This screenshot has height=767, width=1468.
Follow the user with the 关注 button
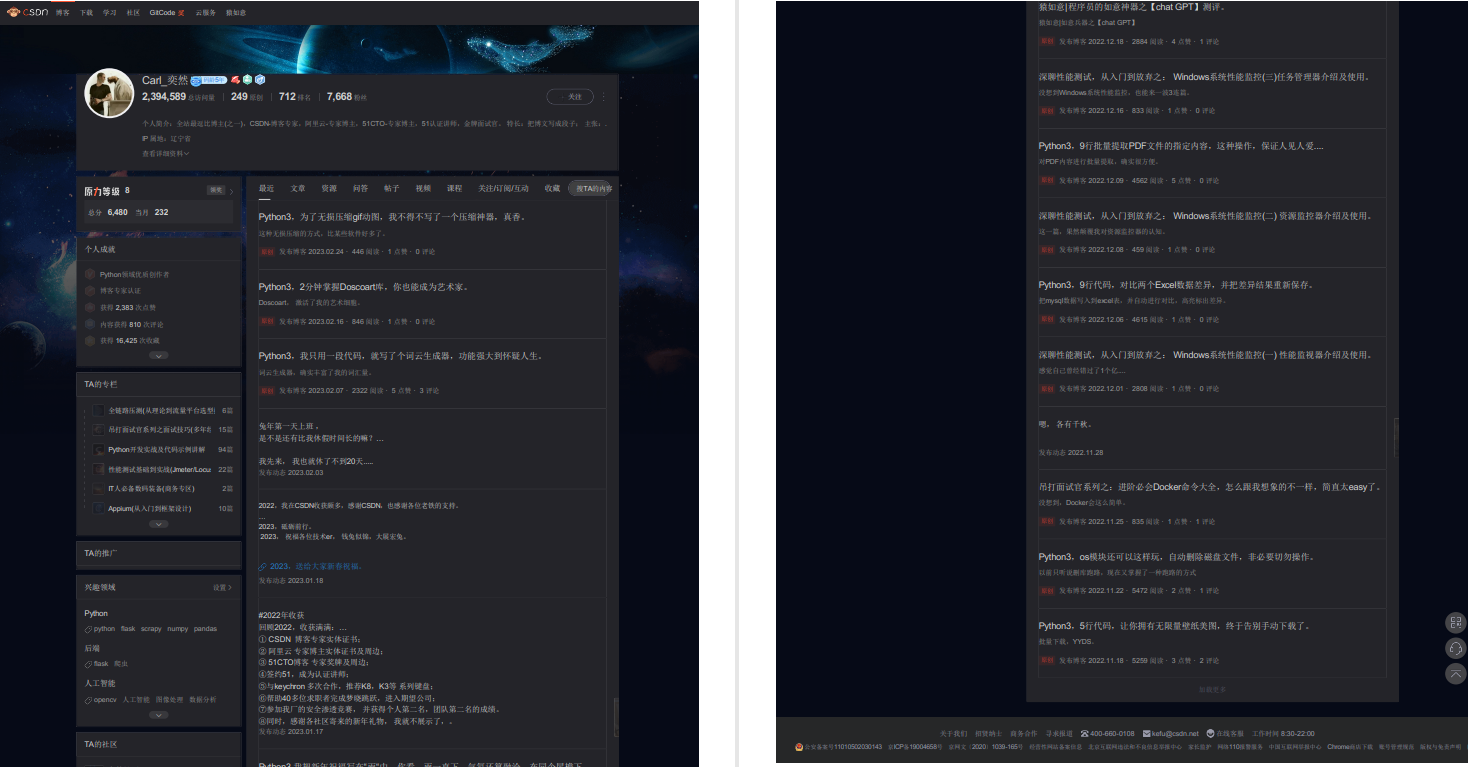pos(570,97)
